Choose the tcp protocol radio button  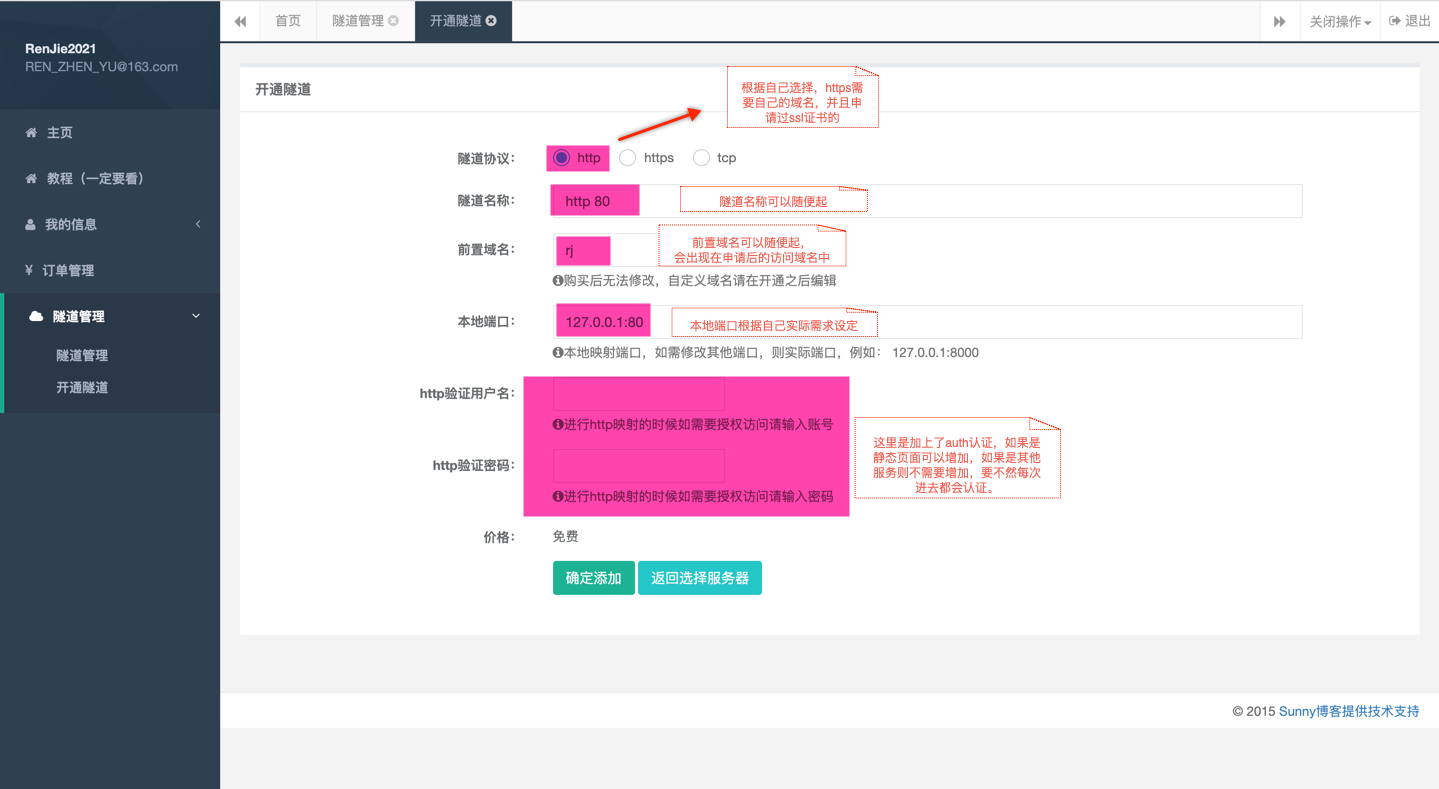702,158
